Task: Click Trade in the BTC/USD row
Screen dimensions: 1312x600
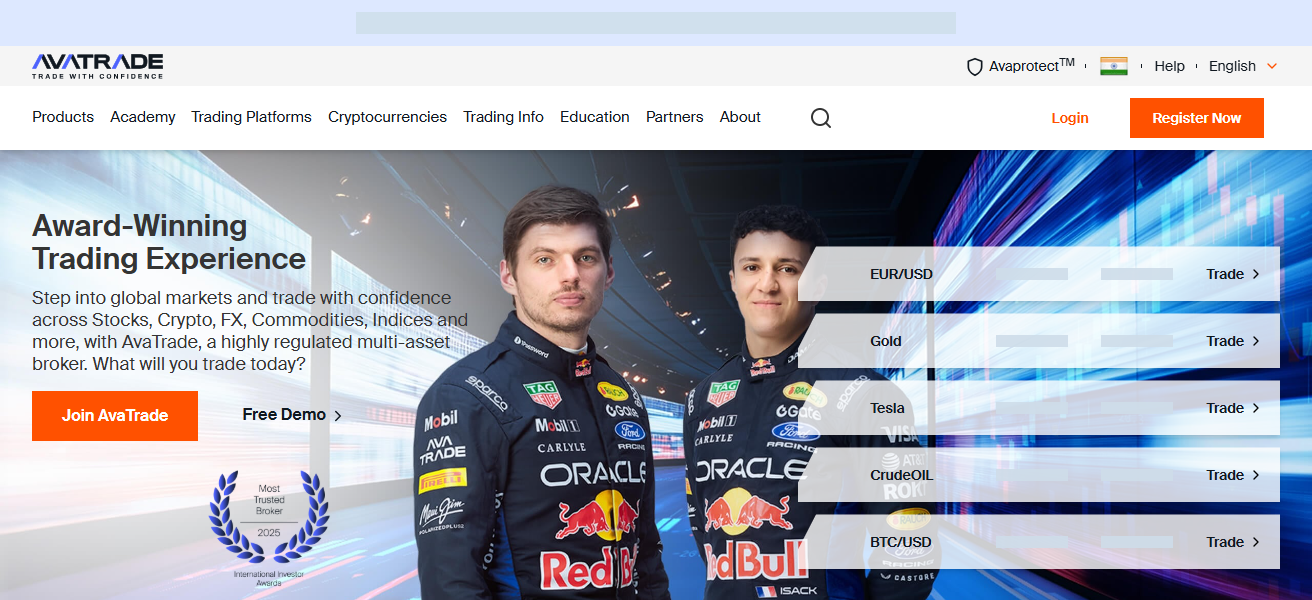Action: click(1225, 542)
